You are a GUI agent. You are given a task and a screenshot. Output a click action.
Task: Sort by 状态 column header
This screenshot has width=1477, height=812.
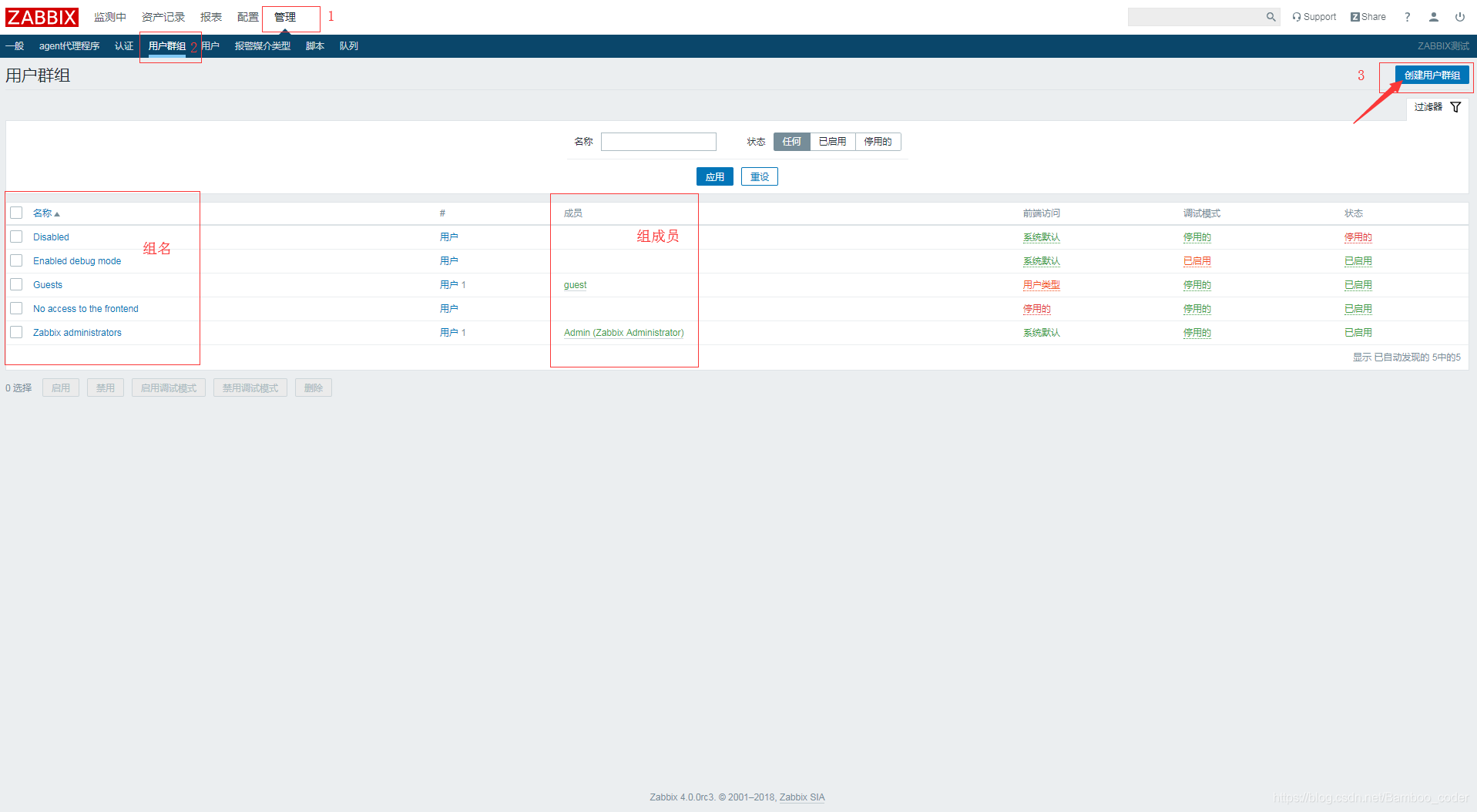click(x=1354, y=213)
